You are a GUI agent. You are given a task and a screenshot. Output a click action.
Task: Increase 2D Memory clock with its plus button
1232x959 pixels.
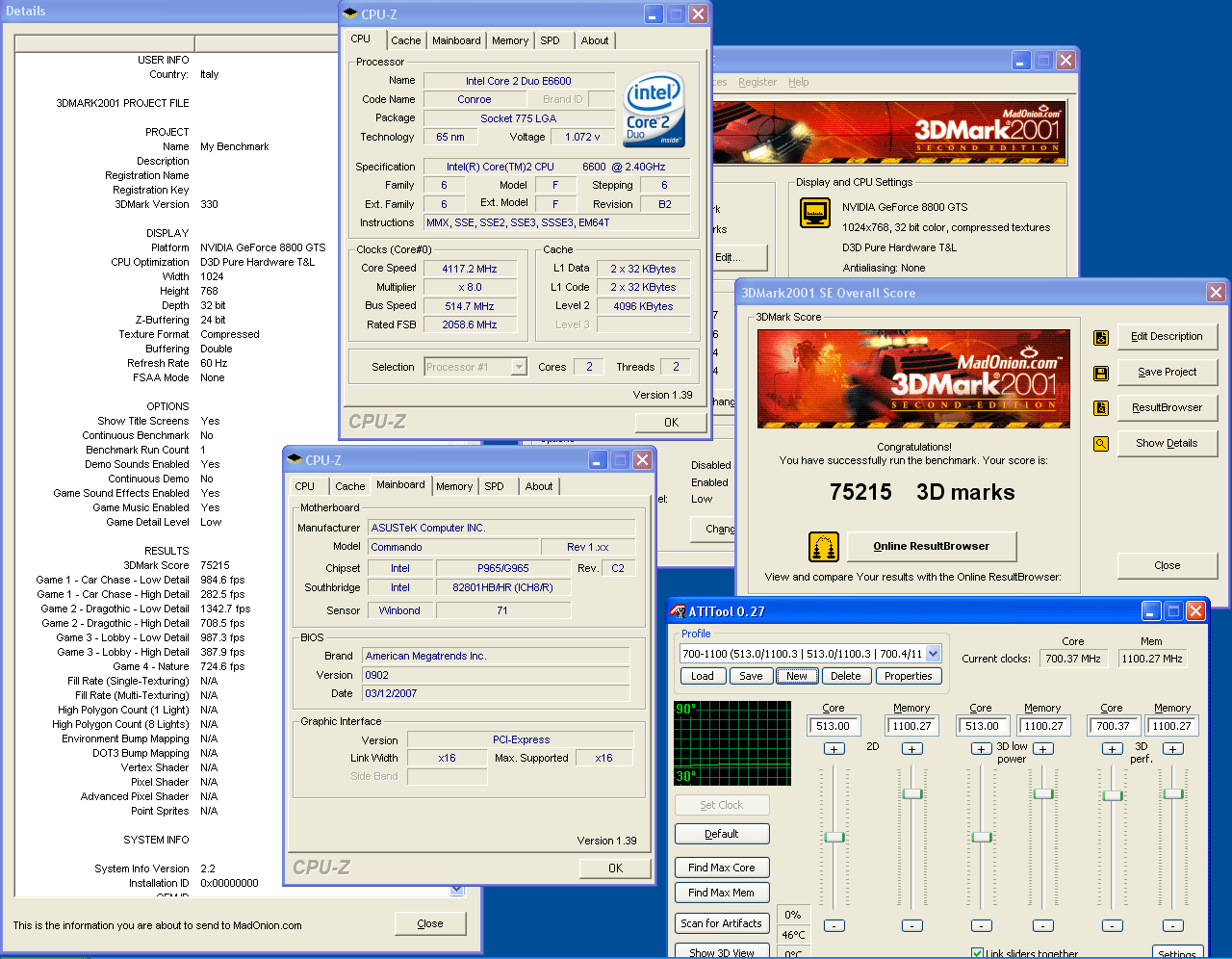pos(912,749)
